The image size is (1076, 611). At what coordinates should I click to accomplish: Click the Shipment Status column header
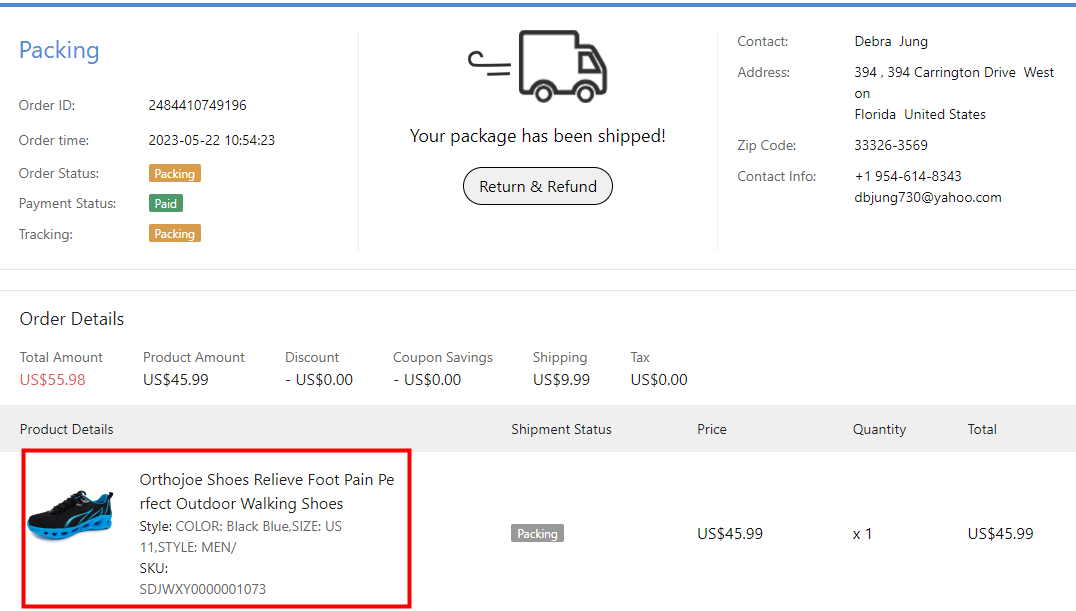pos(561,429)
